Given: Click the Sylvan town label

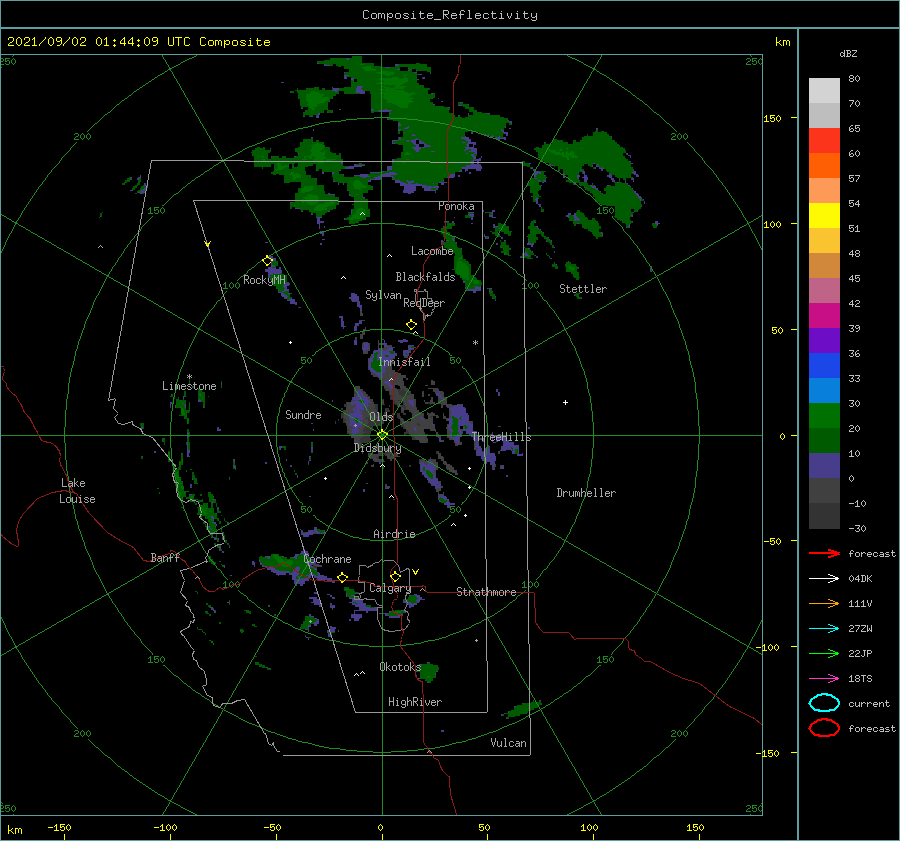Looking at the screenshot, I should (x=383, y=295).
